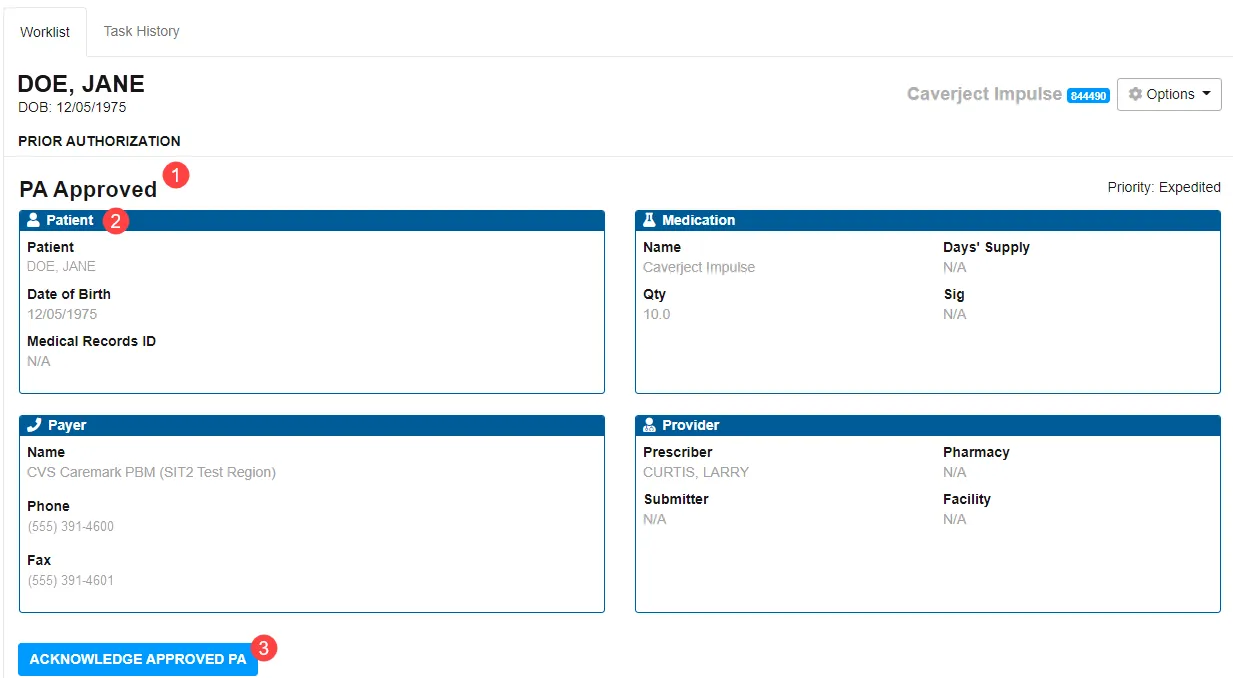Click Date of Birth value 12/05/1975

(62, 314)
